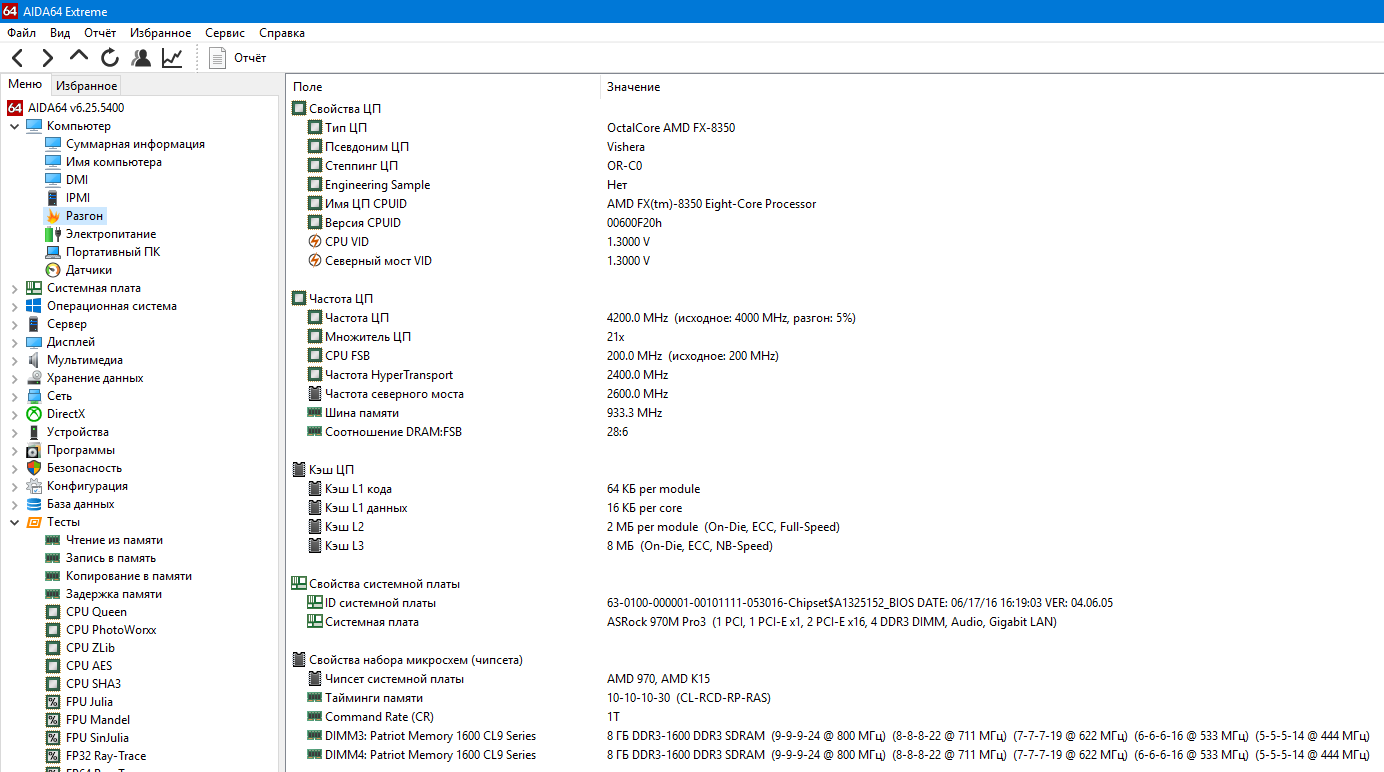Expand the Безопасность tree node
The height and width of the screenshot is (772, 1384).
tap(14, 468)
